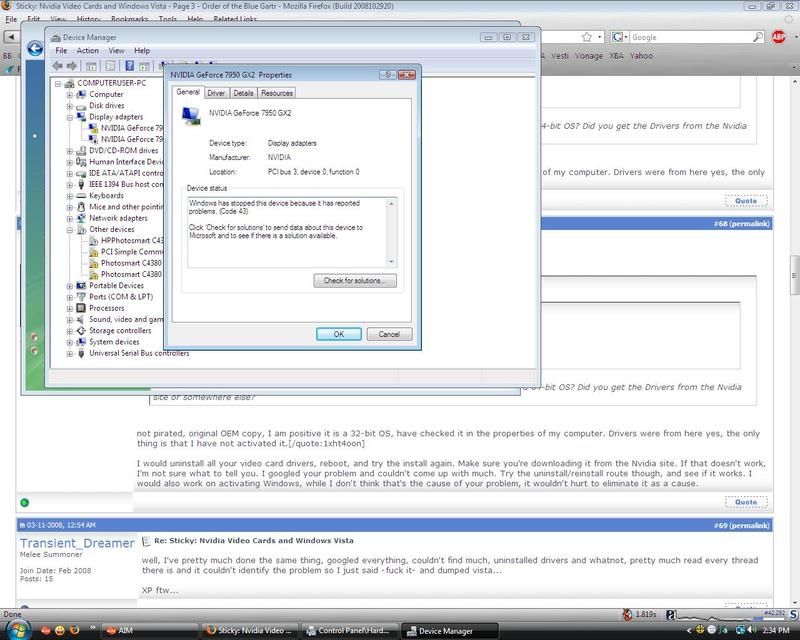The image size is (800, 640).
Task: Click the red ABP Adblock Plus icon
Action: pos(779,37)
